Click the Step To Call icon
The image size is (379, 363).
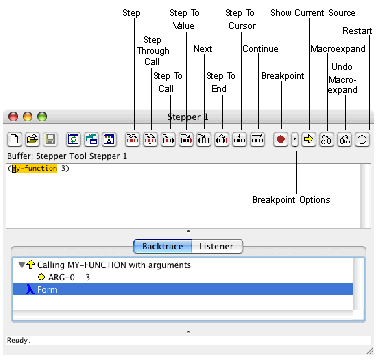tap(168, 139)
